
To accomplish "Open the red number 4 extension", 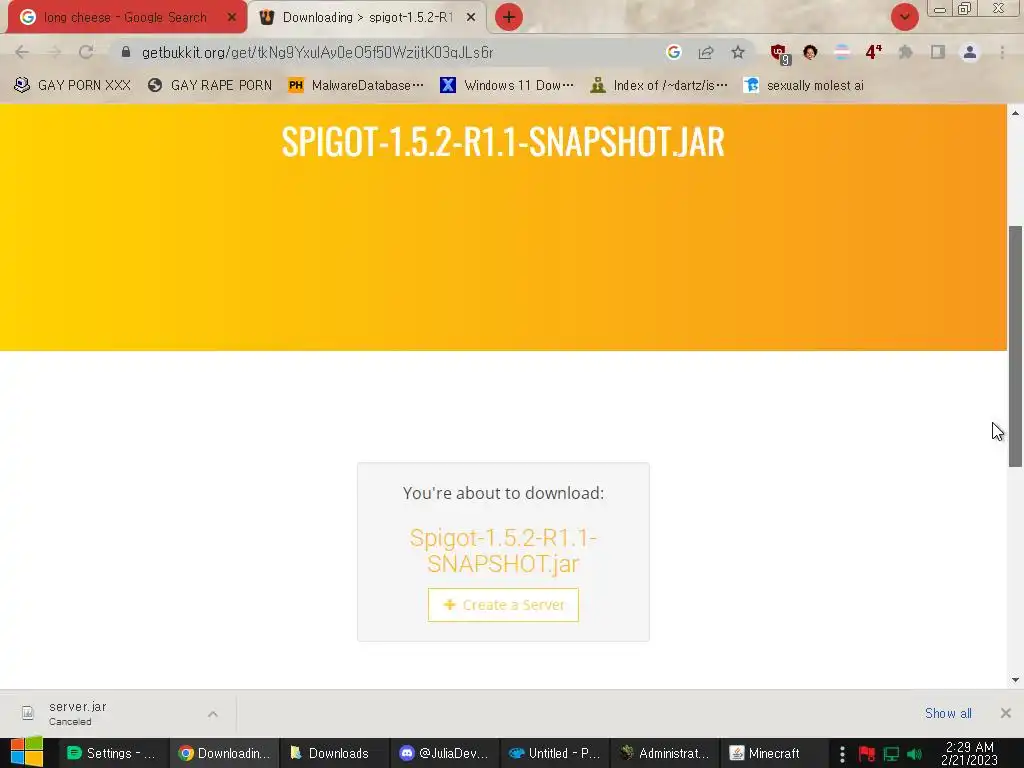I will pos(874,52).
